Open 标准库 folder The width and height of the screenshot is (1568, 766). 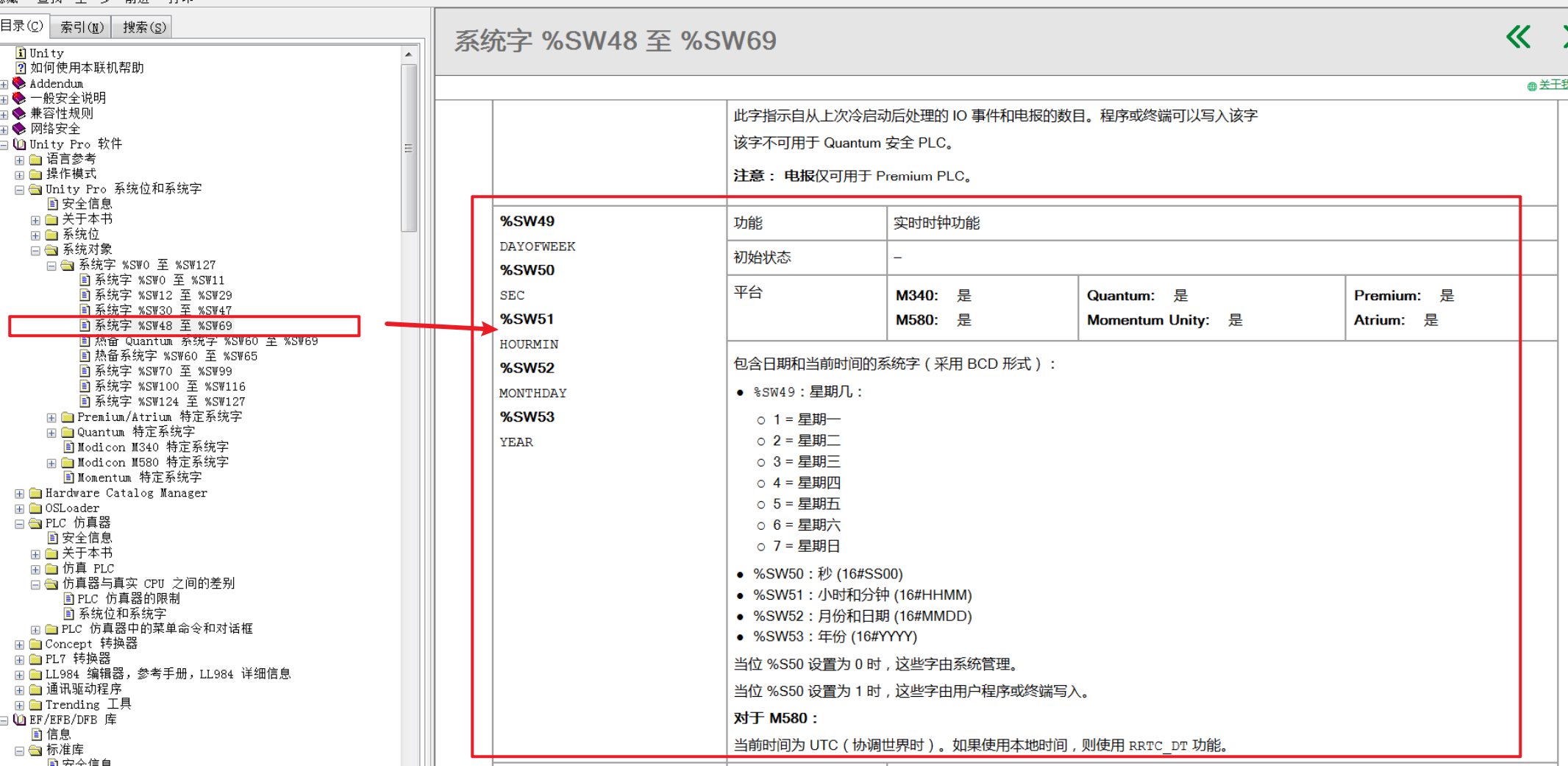click(65, 750)
